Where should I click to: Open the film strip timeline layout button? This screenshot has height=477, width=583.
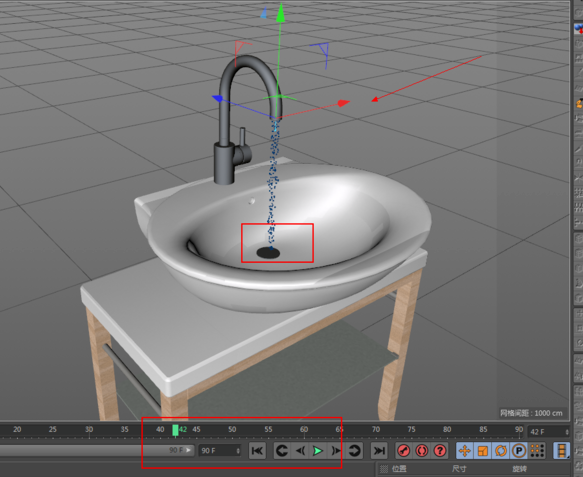point(561,451)
